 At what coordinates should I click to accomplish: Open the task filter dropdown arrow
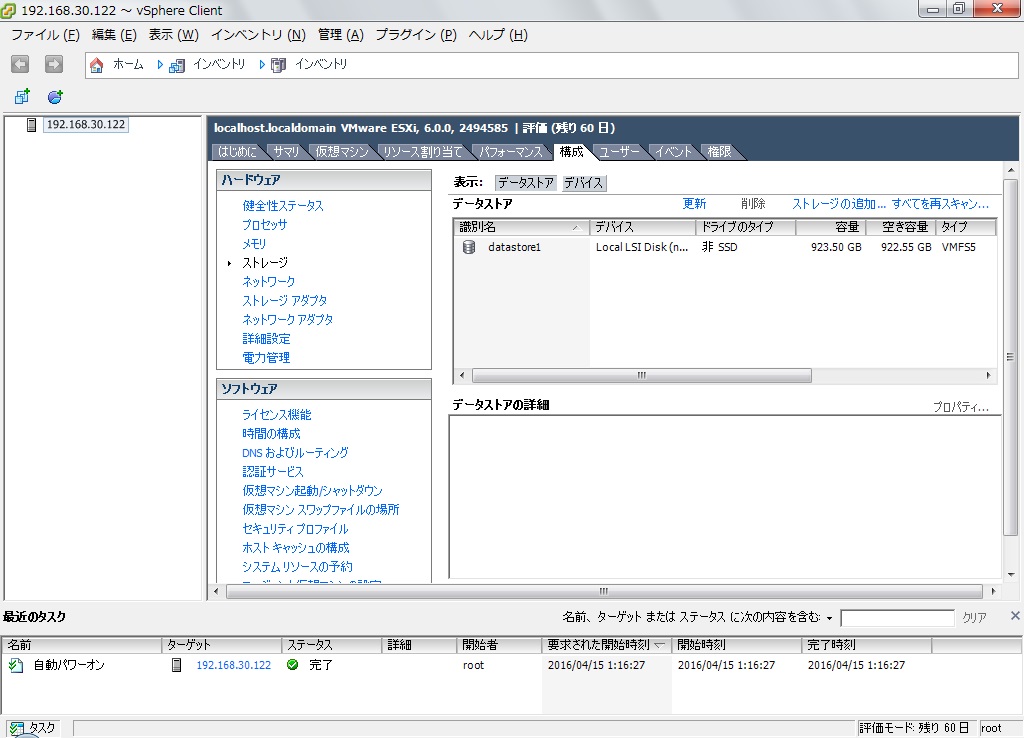click(x=829, y=618)
